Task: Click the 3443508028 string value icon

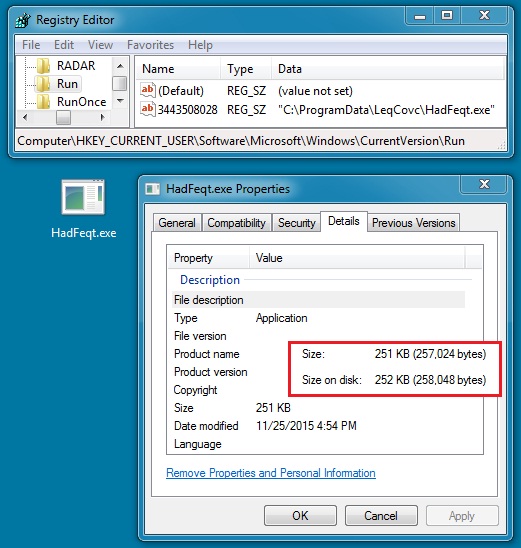Action: [147, 109]
